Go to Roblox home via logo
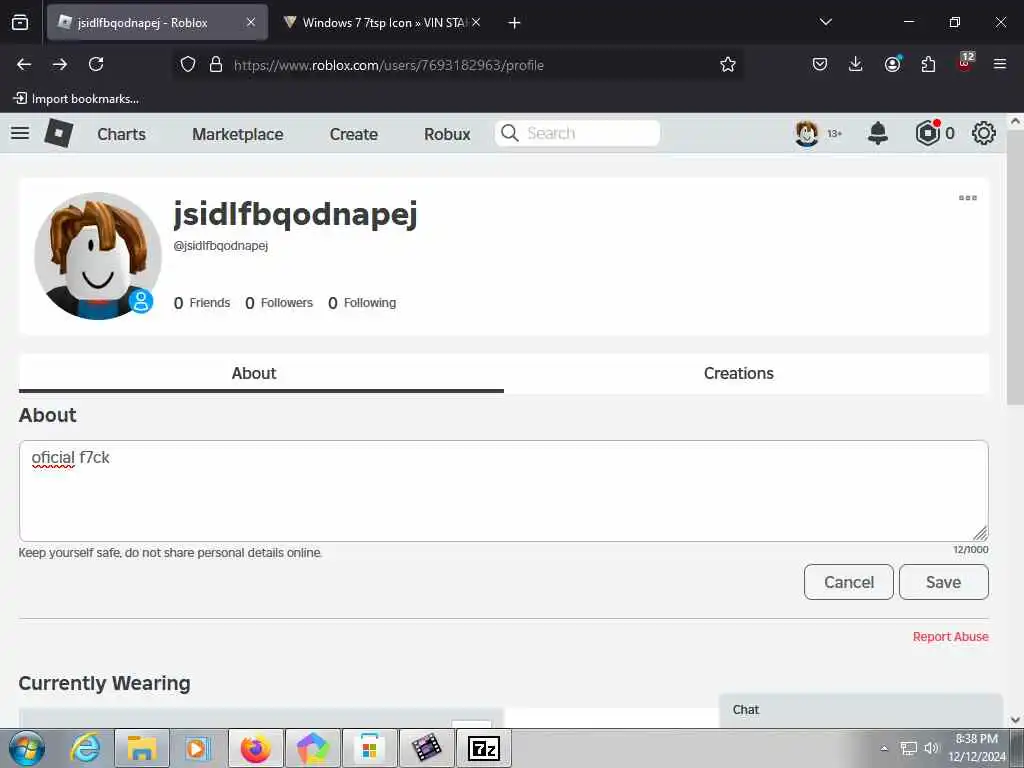1024x768 pixels. pyautogui.click(x=59, y=133)
